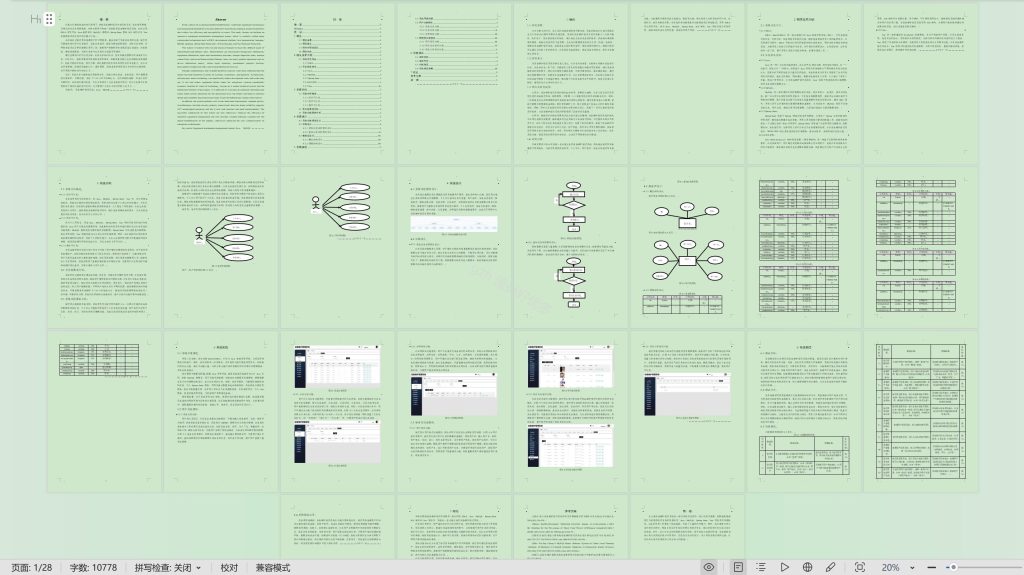
Task: Click the 20% zoom percentage value
Action: click(x=890, y=567)
